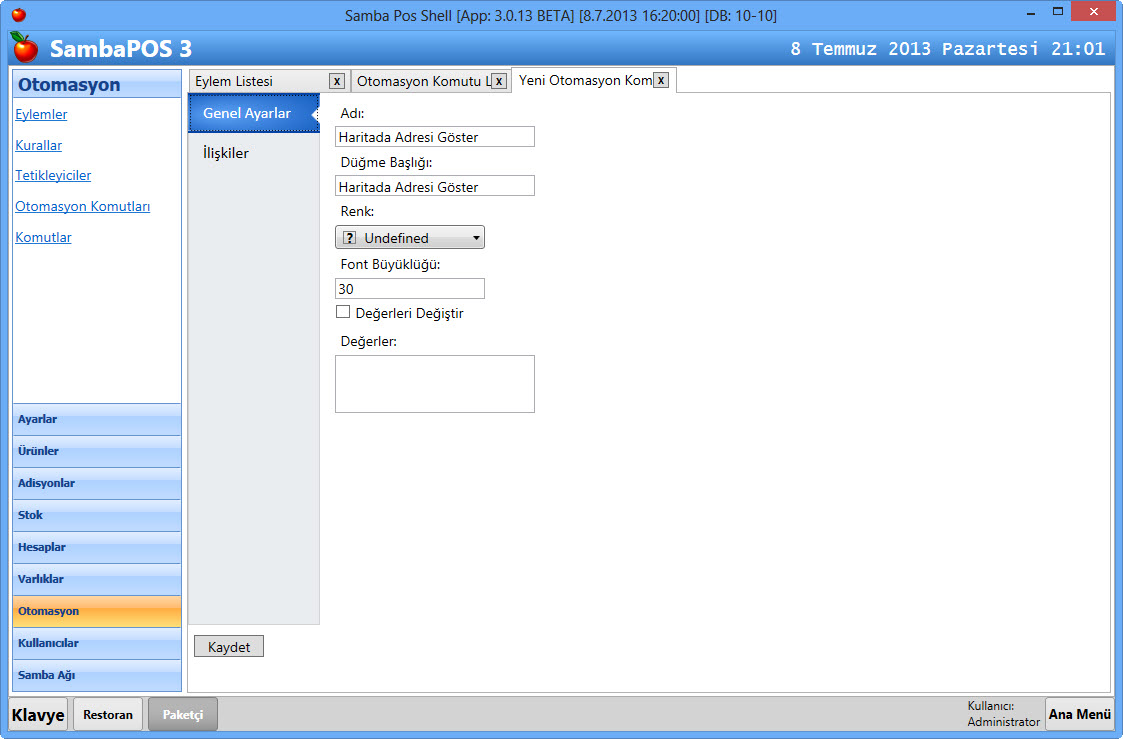Screen dimensions: 1123x739
Task: Switch to the Eylem Listesi tab
Action: click(x=234, y=81)
